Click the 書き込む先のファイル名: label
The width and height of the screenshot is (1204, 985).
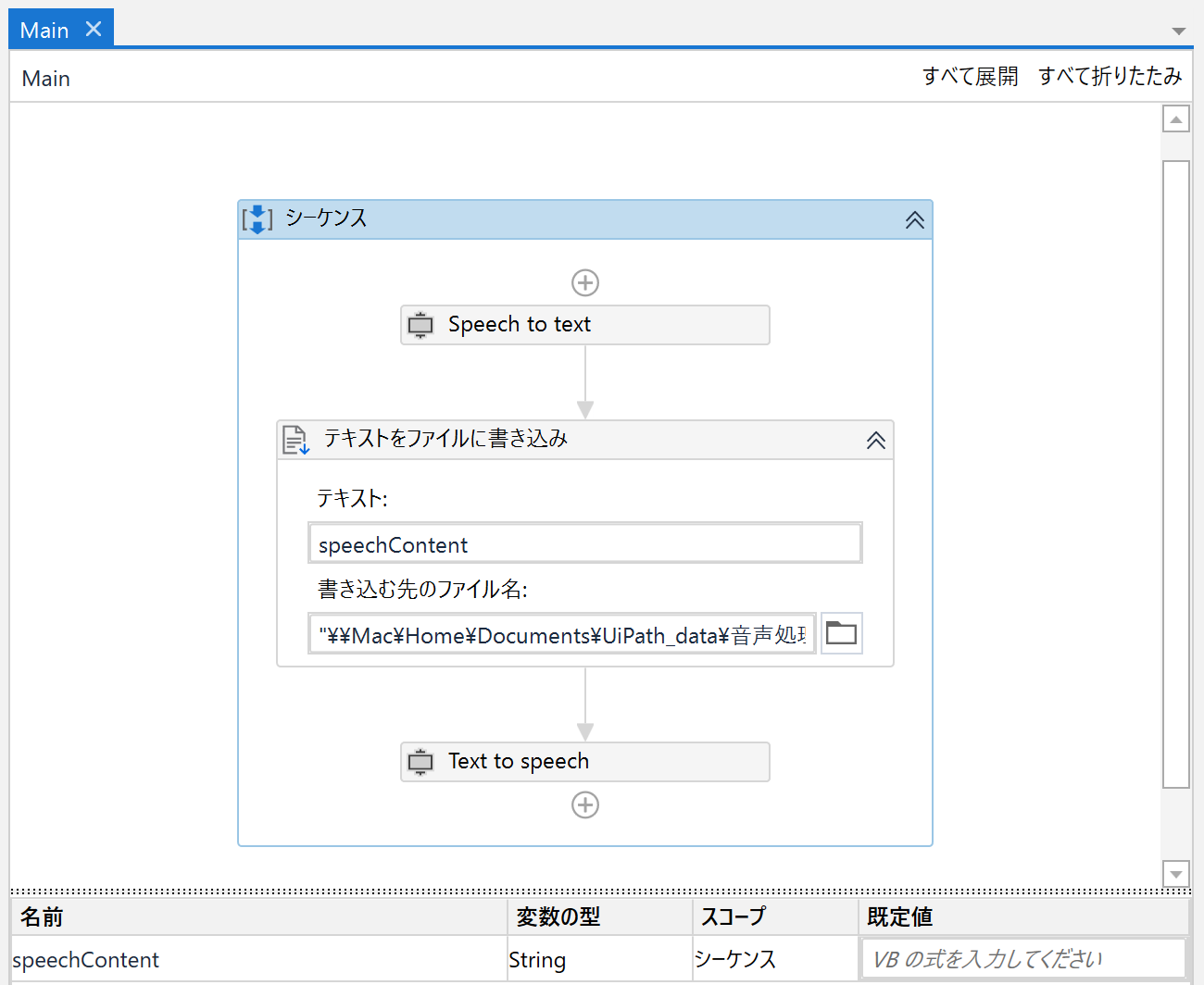tap(422, 589)
